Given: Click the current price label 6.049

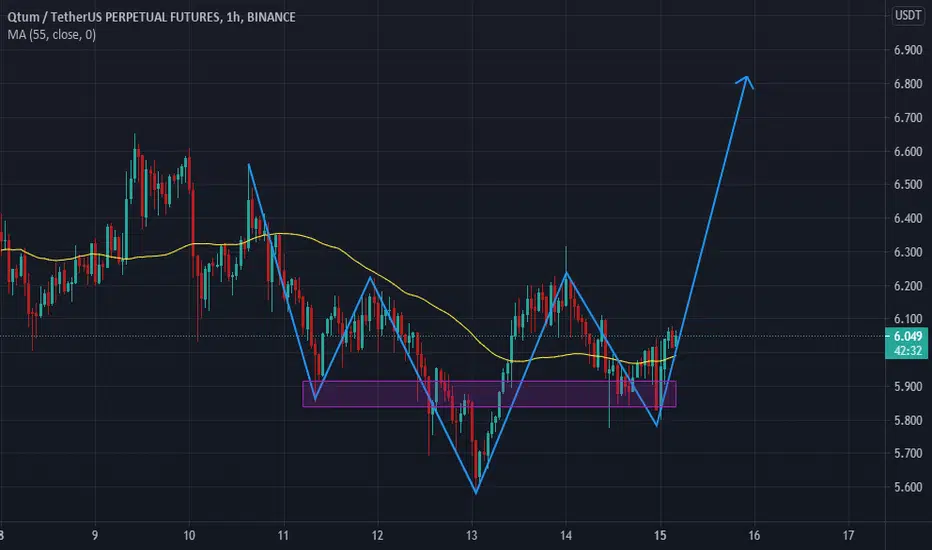Looking at the screenshot, I should [908, 337].
